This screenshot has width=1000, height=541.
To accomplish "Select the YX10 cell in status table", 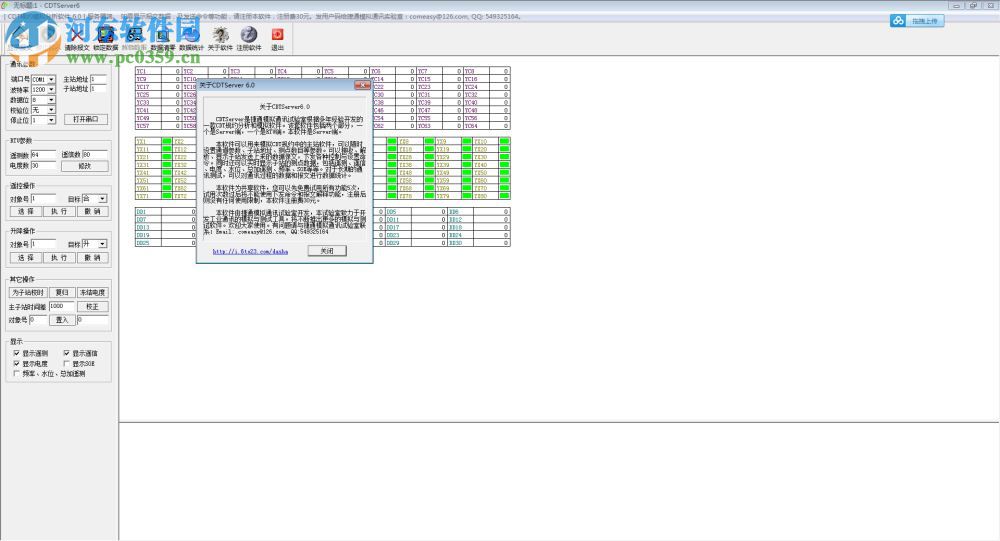I will [x=485, y=142].
